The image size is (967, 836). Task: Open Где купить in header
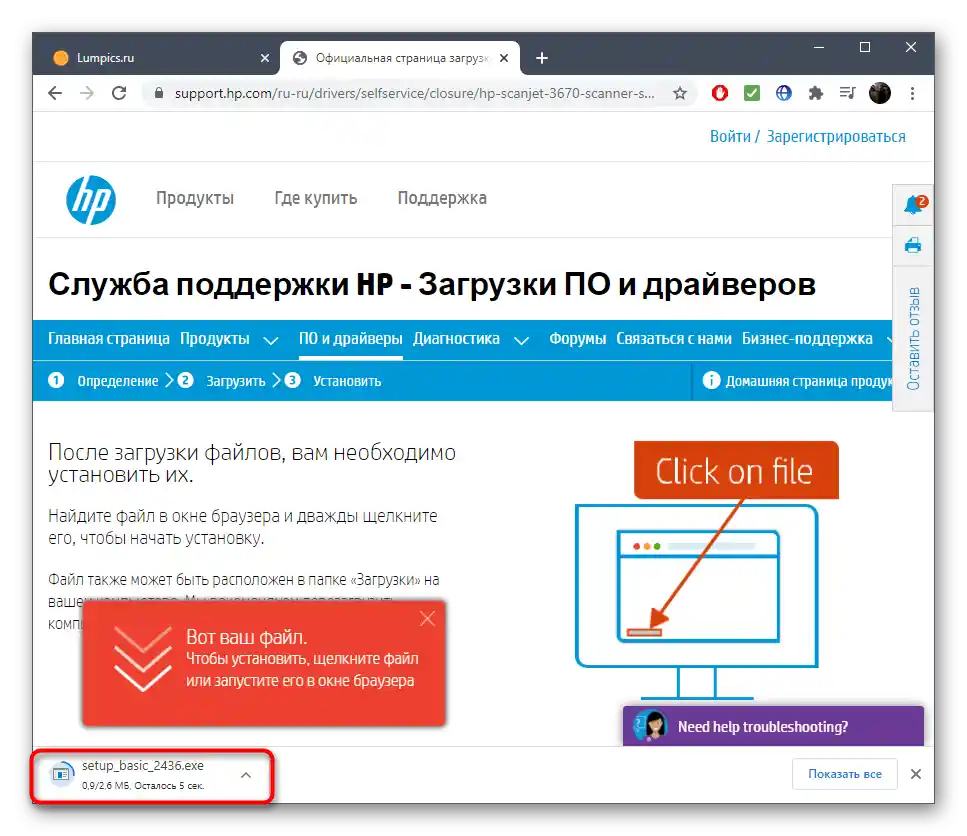click(x=316, y=198)
